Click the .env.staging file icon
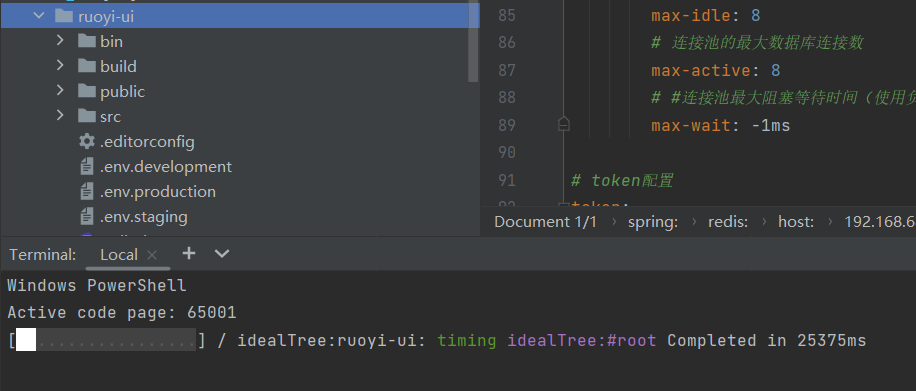 point(86,217)
